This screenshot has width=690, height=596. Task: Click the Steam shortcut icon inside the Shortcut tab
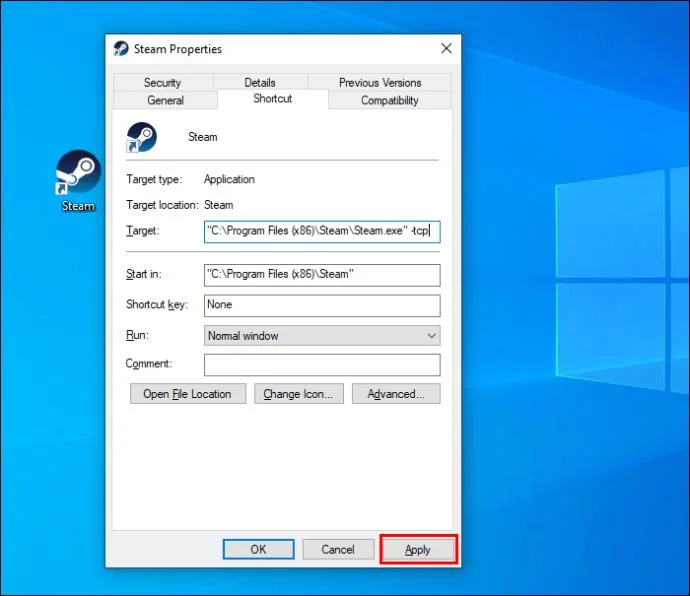pos(141,137)
